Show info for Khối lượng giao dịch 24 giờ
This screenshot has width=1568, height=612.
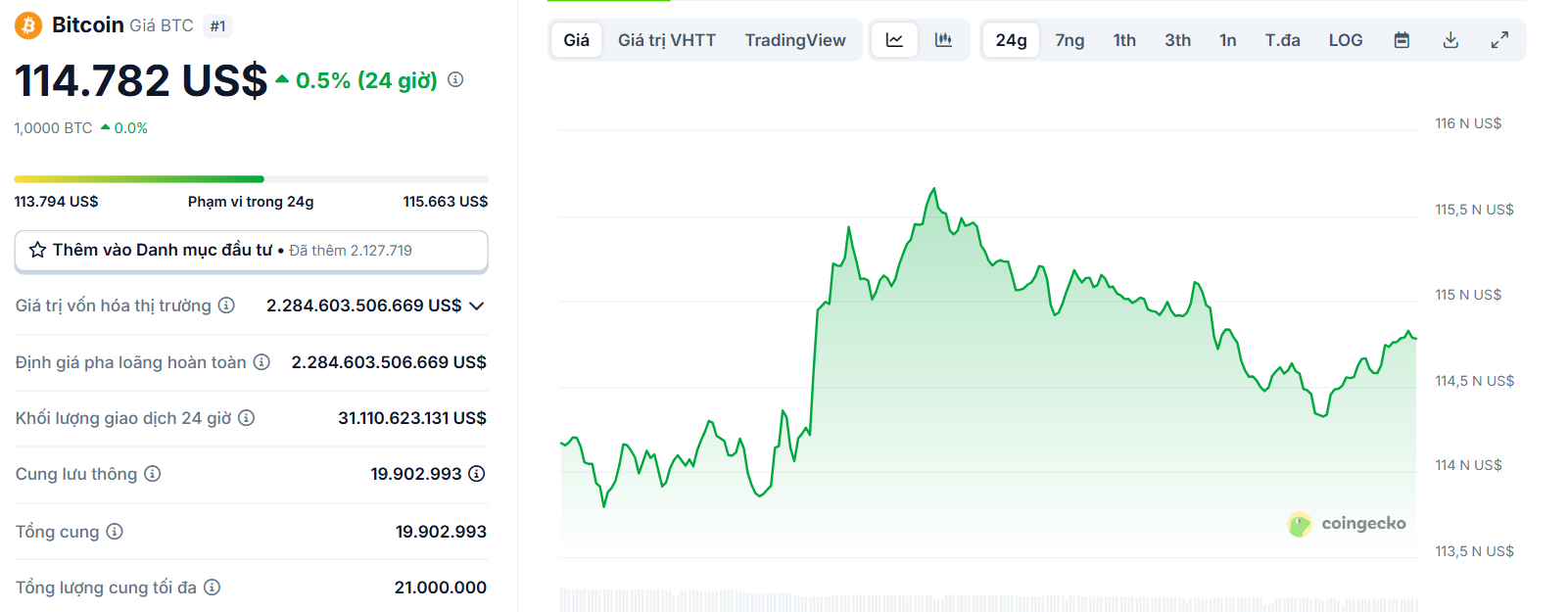[247, 418]
